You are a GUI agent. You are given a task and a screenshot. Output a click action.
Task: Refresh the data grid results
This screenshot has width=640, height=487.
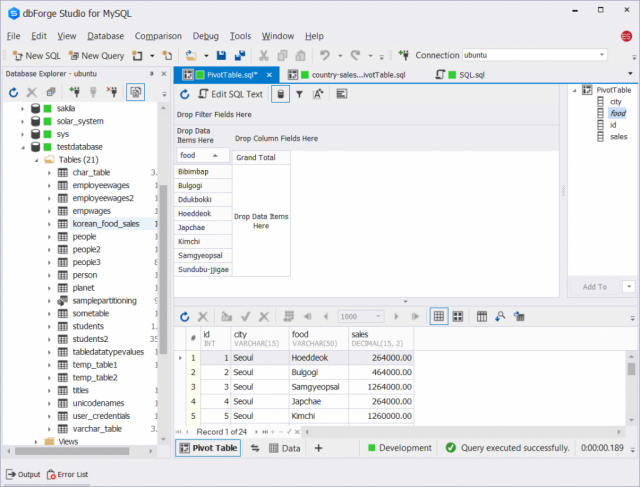pyautogui.click(x=184, y=317)
